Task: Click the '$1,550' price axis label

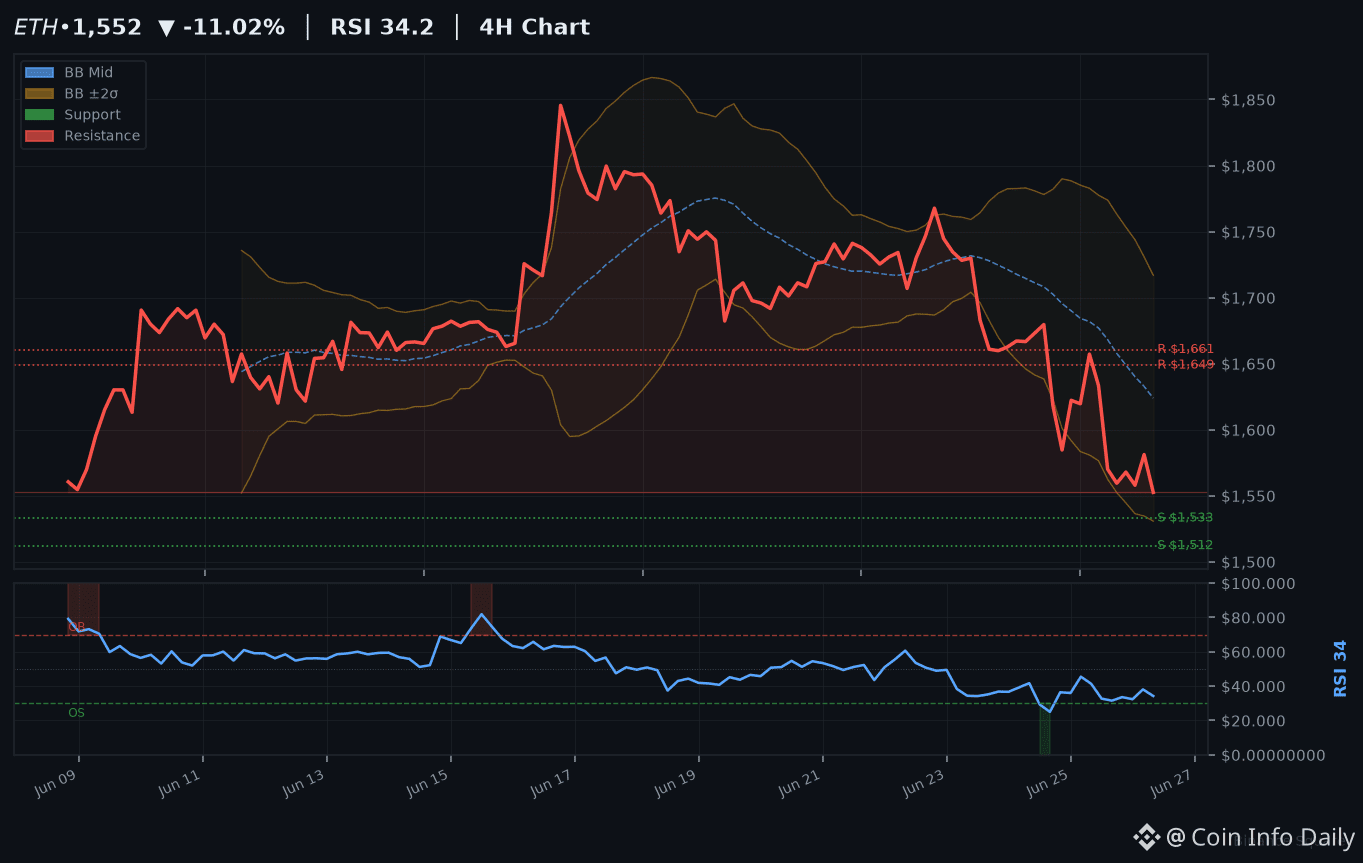Action: pyautogui.click(x=1247, y=497)
